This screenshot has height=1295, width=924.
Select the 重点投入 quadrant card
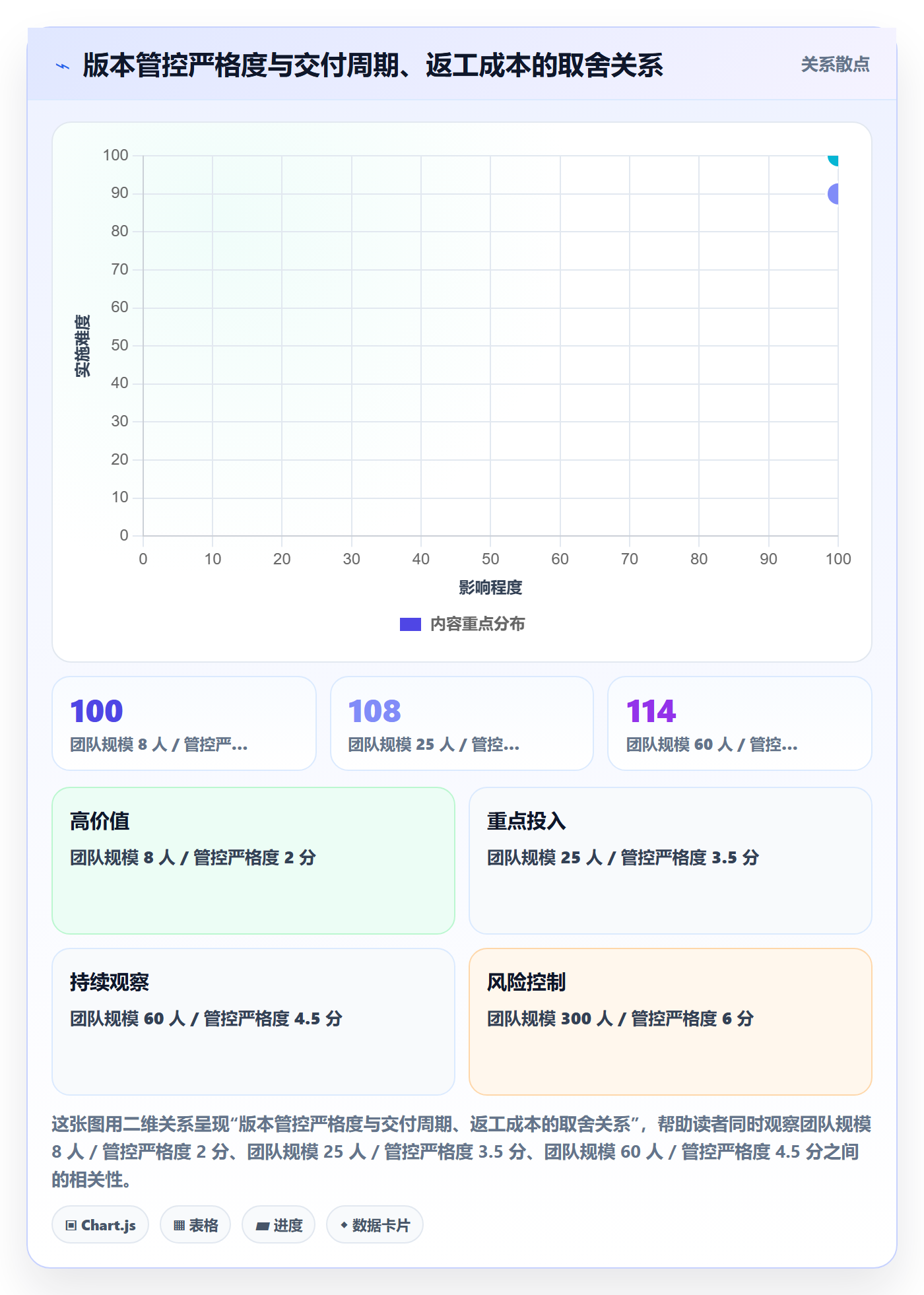coord(671,861)
